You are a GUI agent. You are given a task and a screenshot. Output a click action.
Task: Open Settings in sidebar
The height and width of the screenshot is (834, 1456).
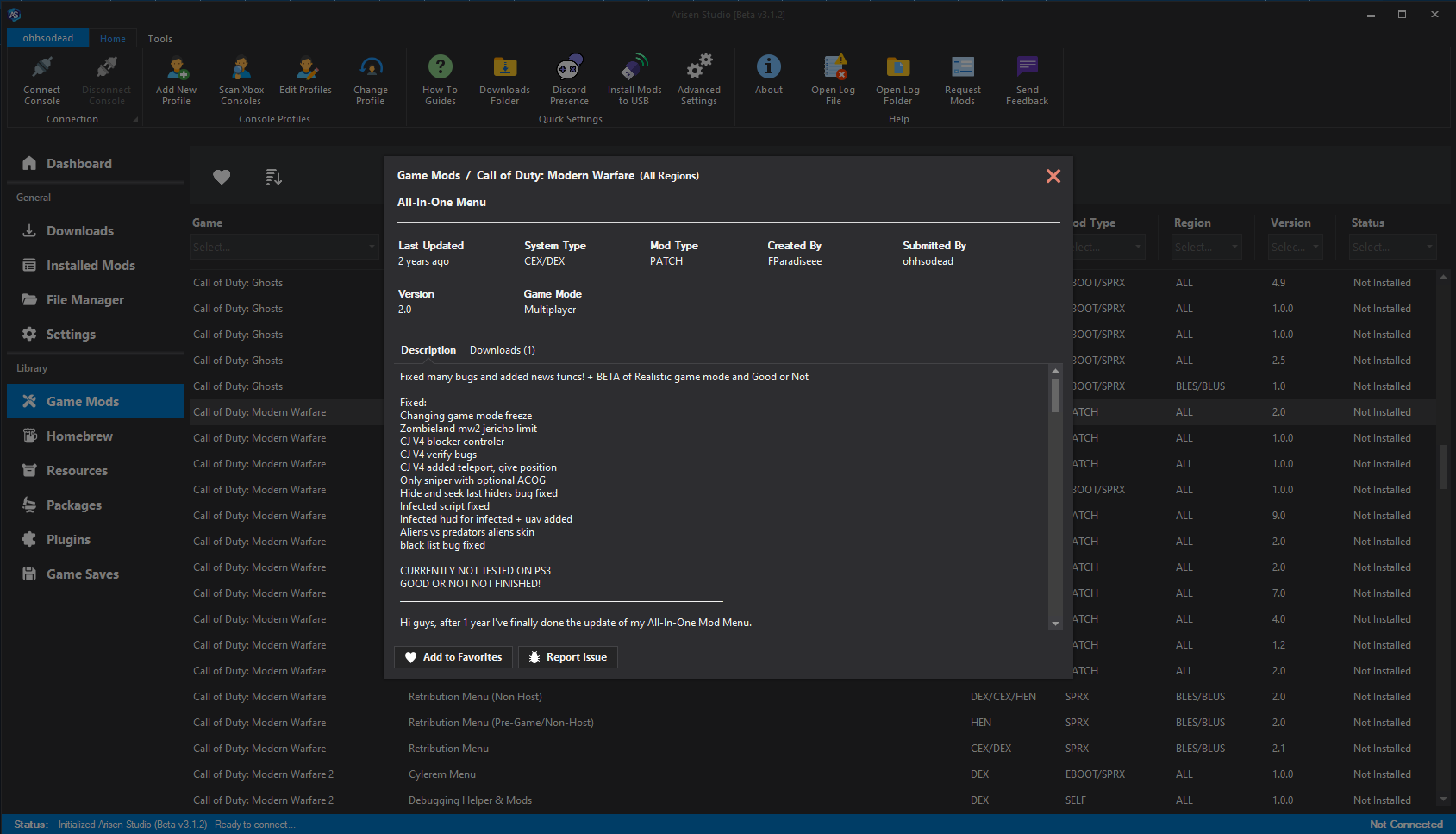tap(96, 335)
